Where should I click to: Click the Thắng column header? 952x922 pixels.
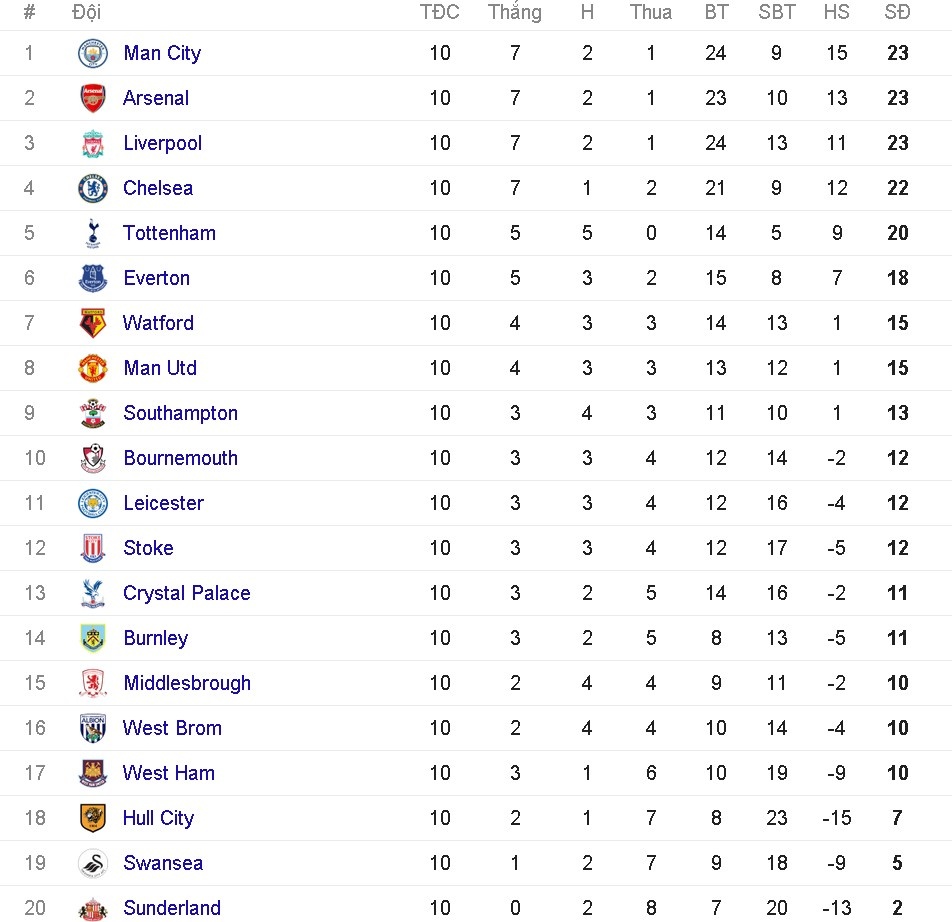click(x=514, y=12)
